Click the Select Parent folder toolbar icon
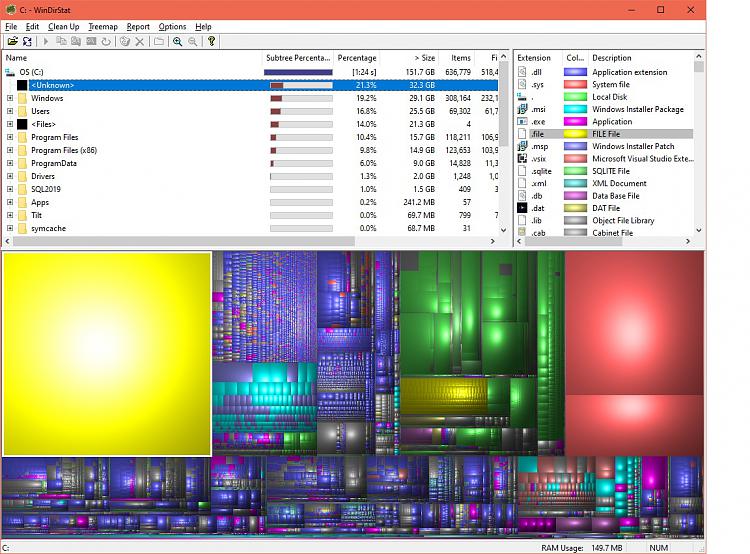The width and height of the screenshot is (750, 554). (x=159, y=42)
